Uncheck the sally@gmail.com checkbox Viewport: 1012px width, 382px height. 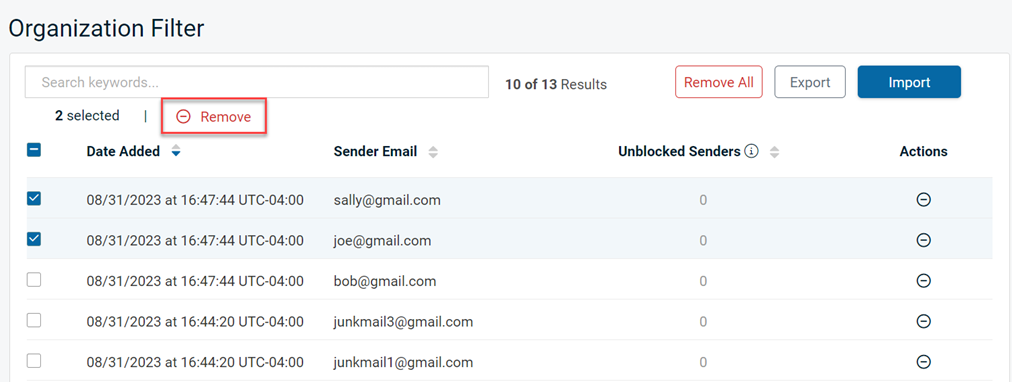tap(34, 199)
